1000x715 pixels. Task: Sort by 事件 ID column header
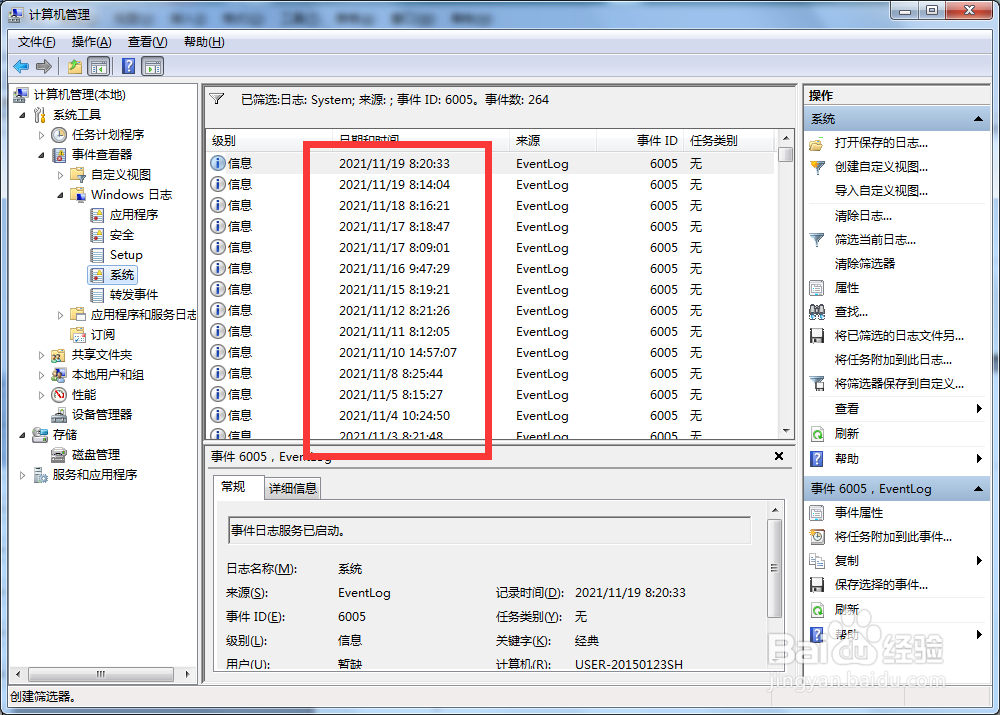[640, 141]
